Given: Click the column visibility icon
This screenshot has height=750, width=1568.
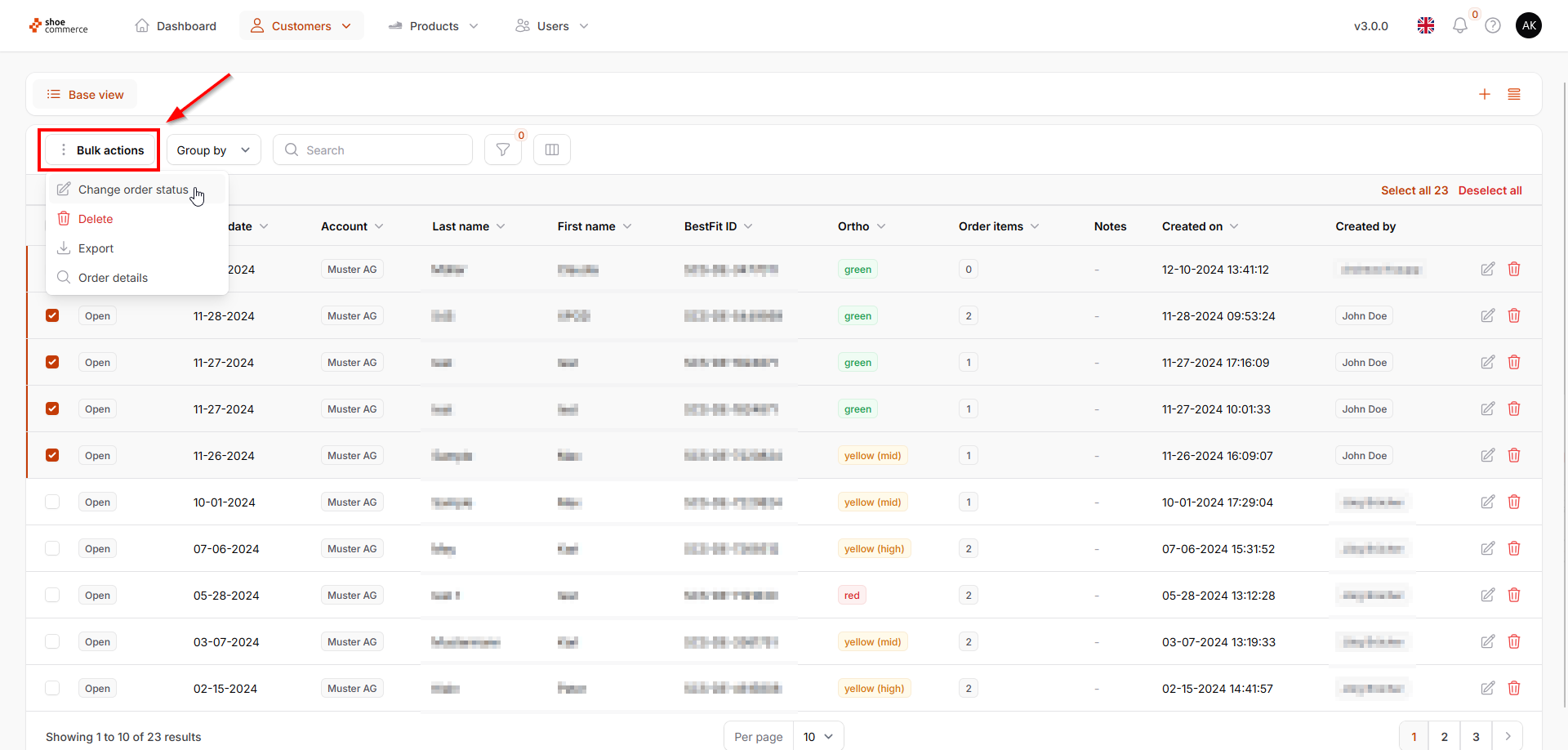Looking at the screenshot, I should click(552, 150).
